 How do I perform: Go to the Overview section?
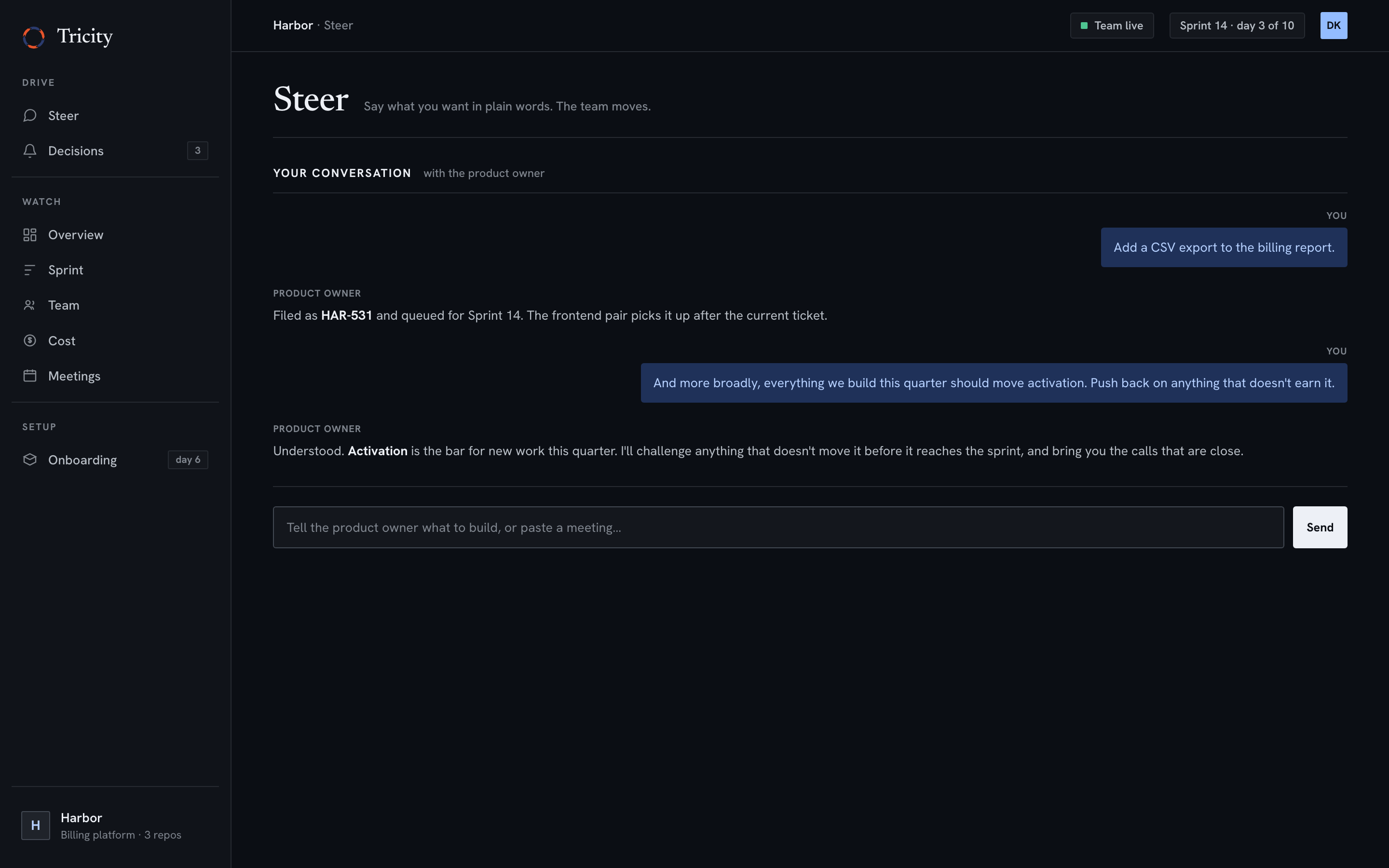point(115,235)
